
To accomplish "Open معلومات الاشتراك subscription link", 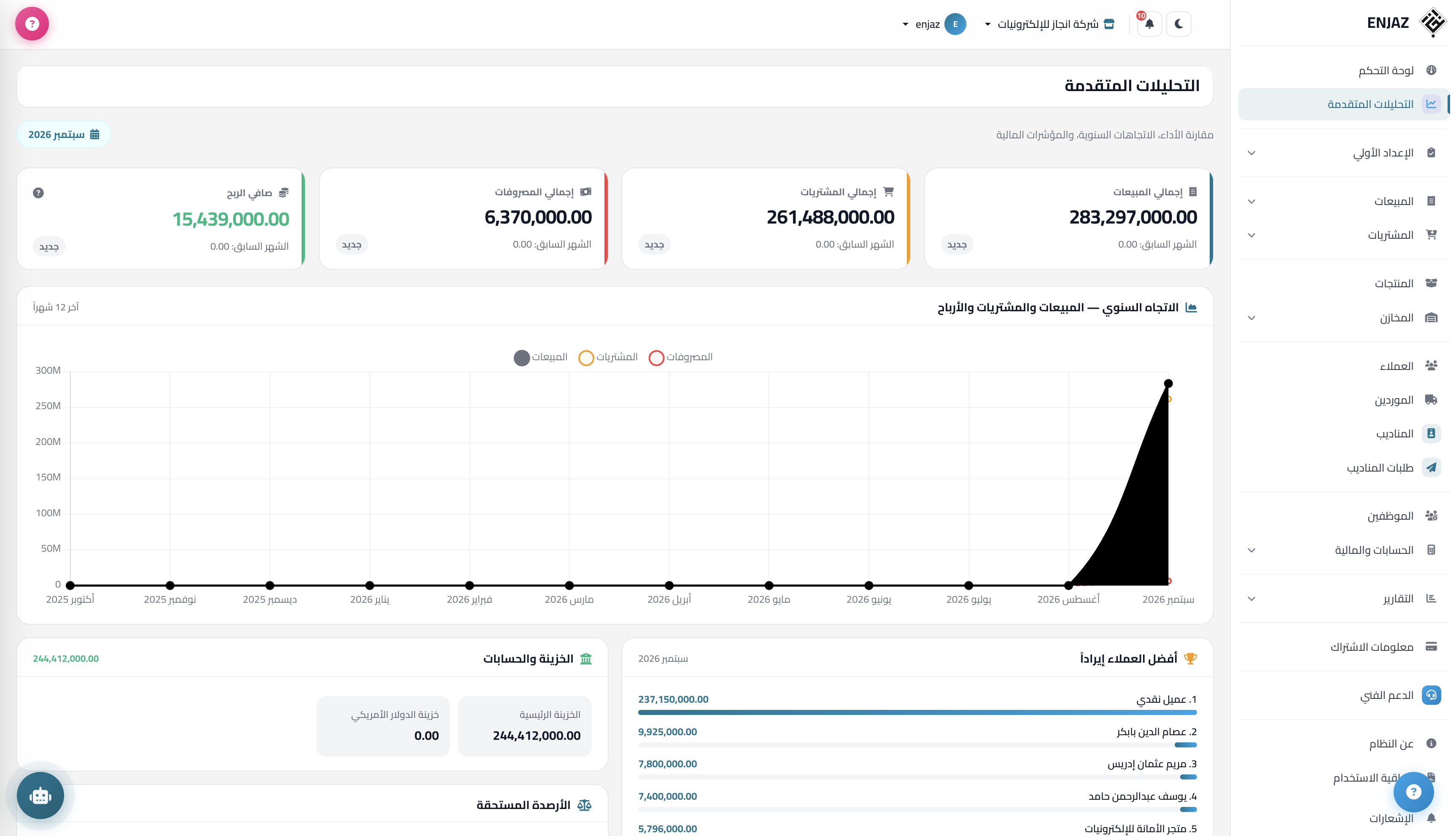I will [1343, 647].
